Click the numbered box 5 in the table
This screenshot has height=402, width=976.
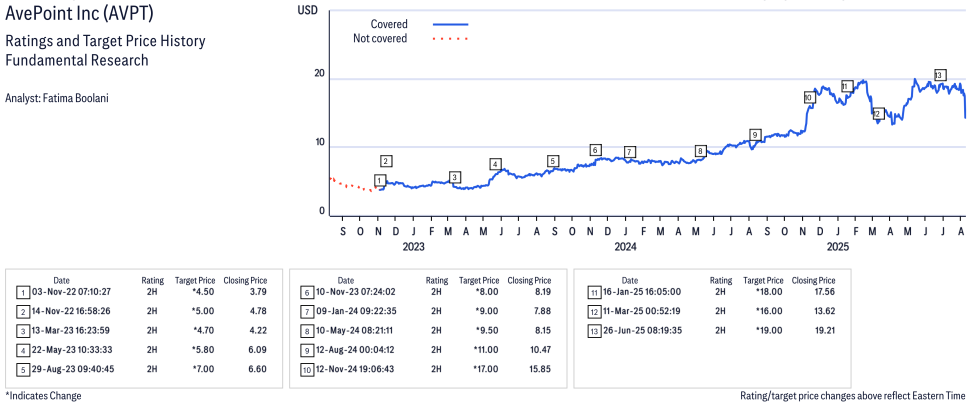pyautogui.click(x=22, y=370)
